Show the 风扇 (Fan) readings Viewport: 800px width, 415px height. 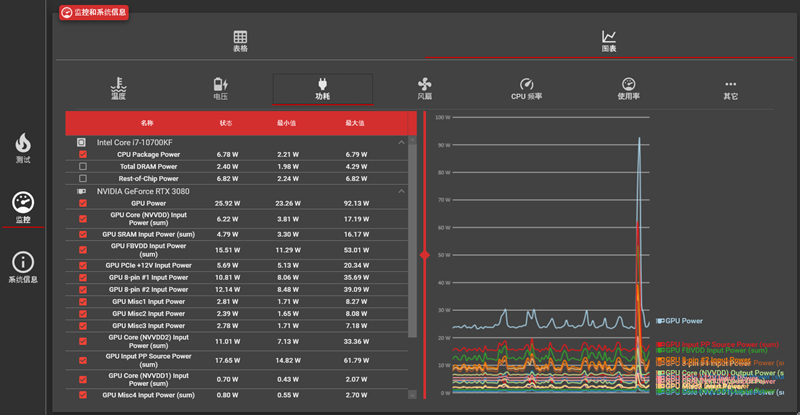coord(424,89)
